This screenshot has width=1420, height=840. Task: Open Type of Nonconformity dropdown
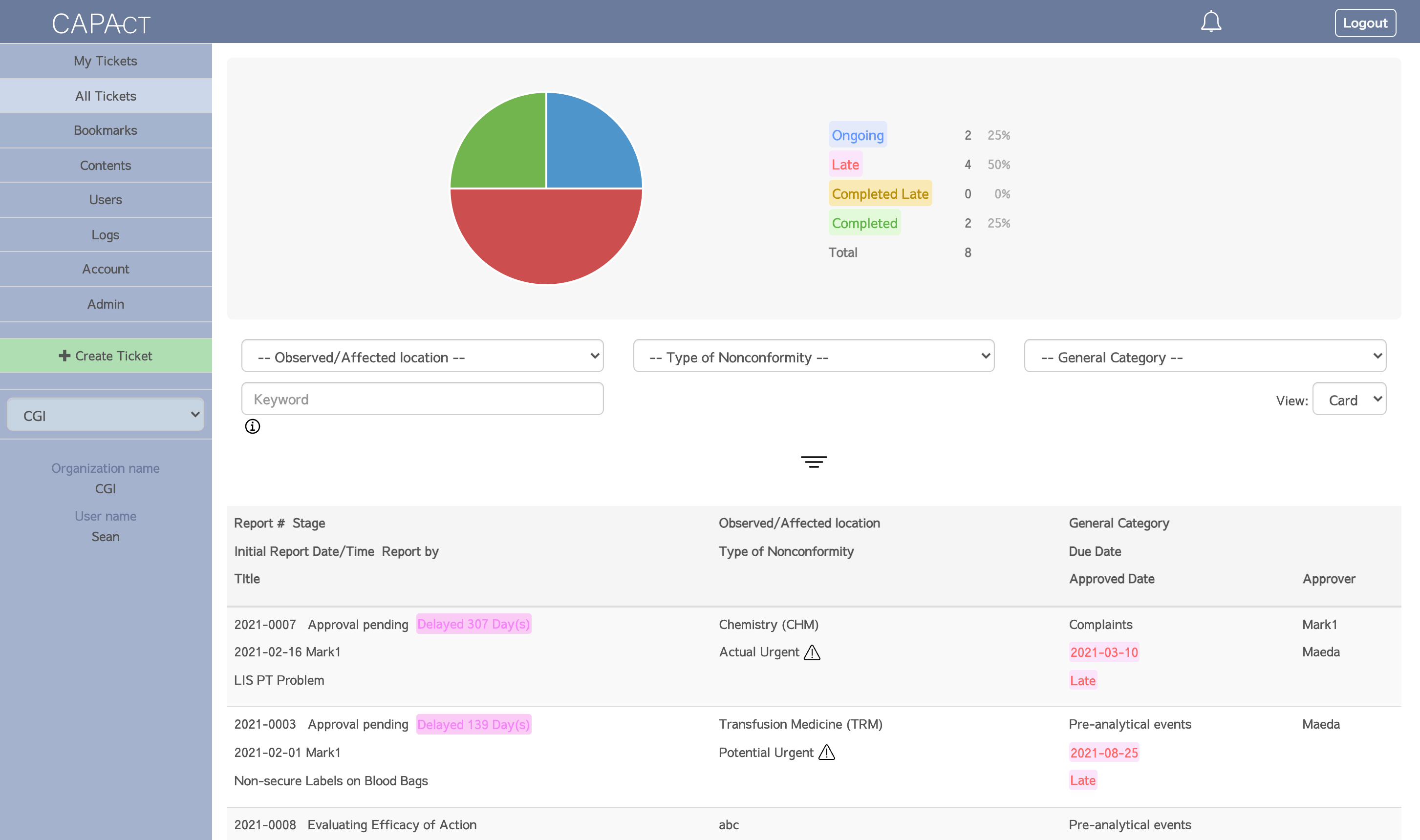pyautogui.click(x=814, y=356)
